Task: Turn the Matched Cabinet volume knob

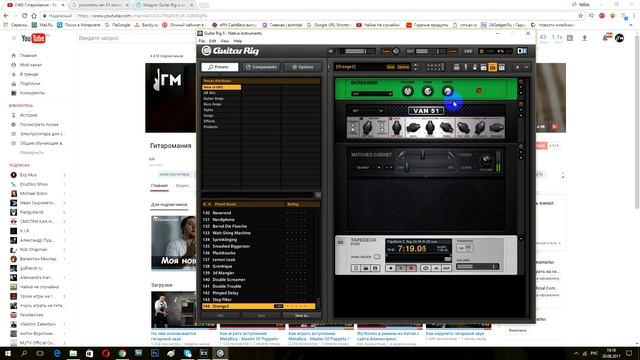Action: click(486, 160)
